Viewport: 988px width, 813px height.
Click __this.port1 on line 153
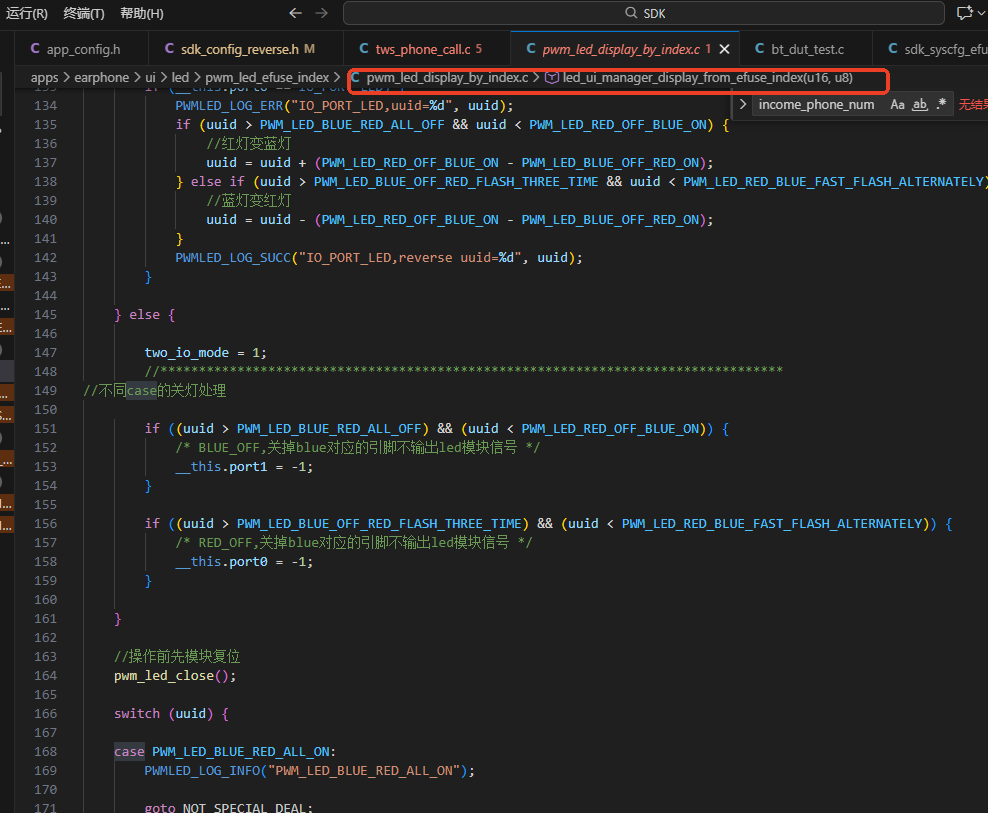click(221, 467)
